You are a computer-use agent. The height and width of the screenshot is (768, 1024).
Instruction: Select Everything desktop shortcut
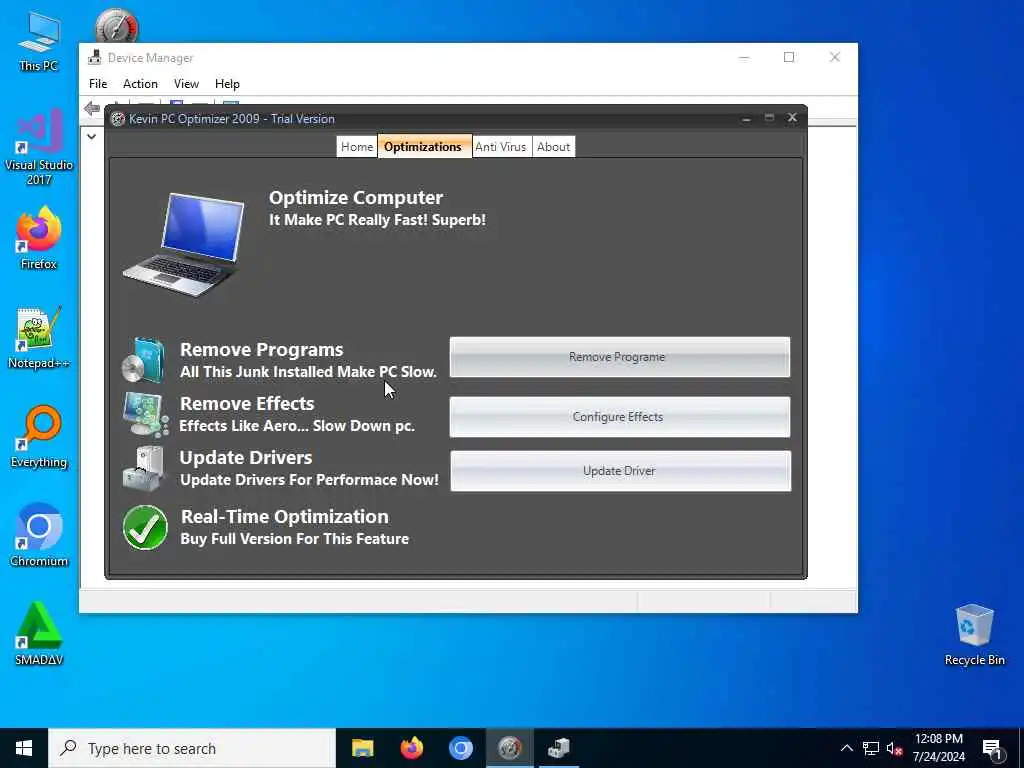[39, 436]
